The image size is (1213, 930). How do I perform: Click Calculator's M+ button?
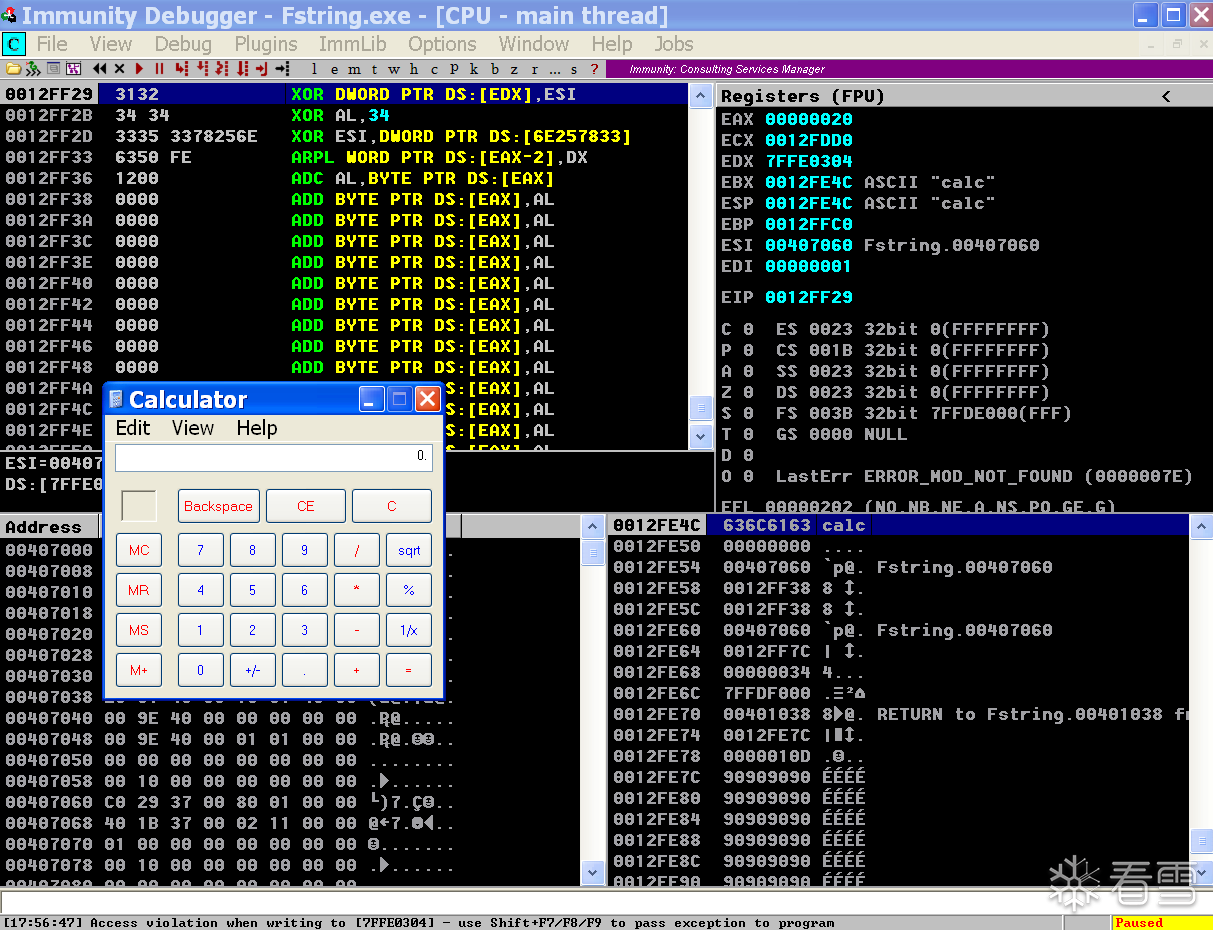coord(139,670)
